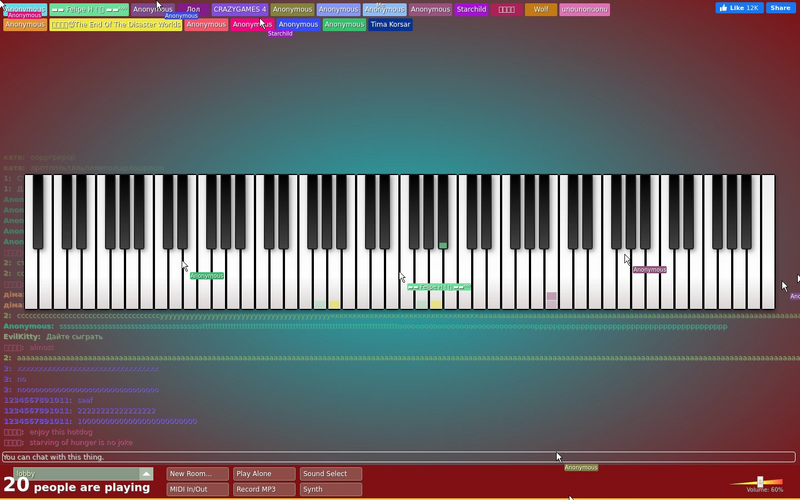Click the Facebook Share button
The height and width of the screenshot is (500, 800).
coord(781,8)
